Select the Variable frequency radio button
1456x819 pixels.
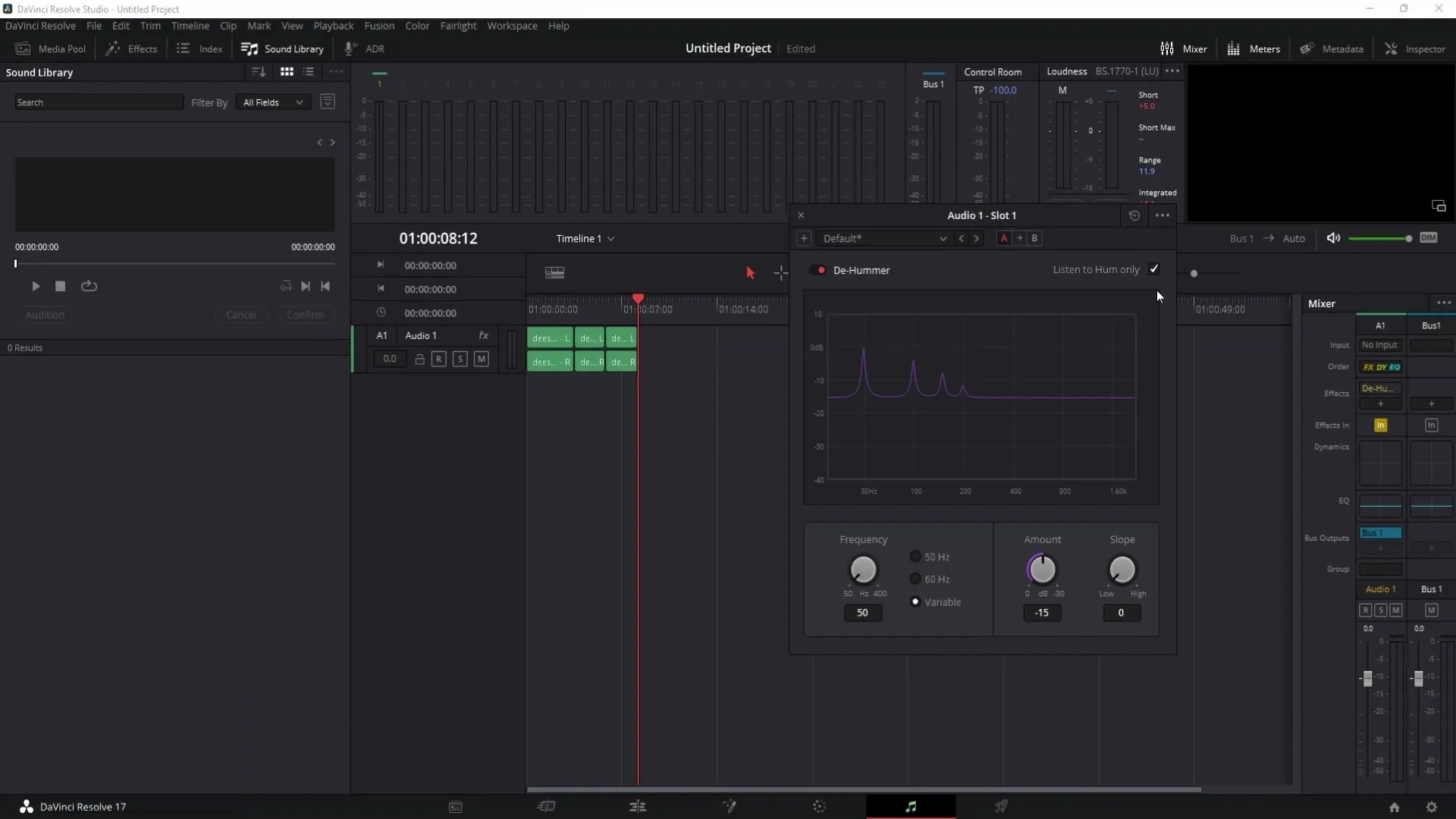coord(915,601)
